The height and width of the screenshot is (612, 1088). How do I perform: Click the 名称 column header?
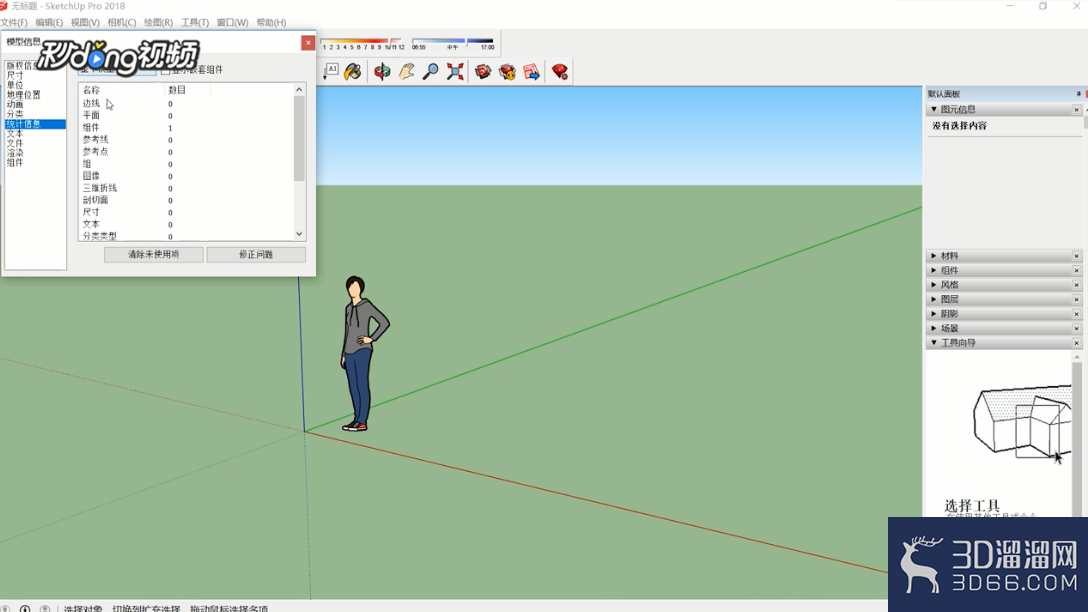(121, 90)
